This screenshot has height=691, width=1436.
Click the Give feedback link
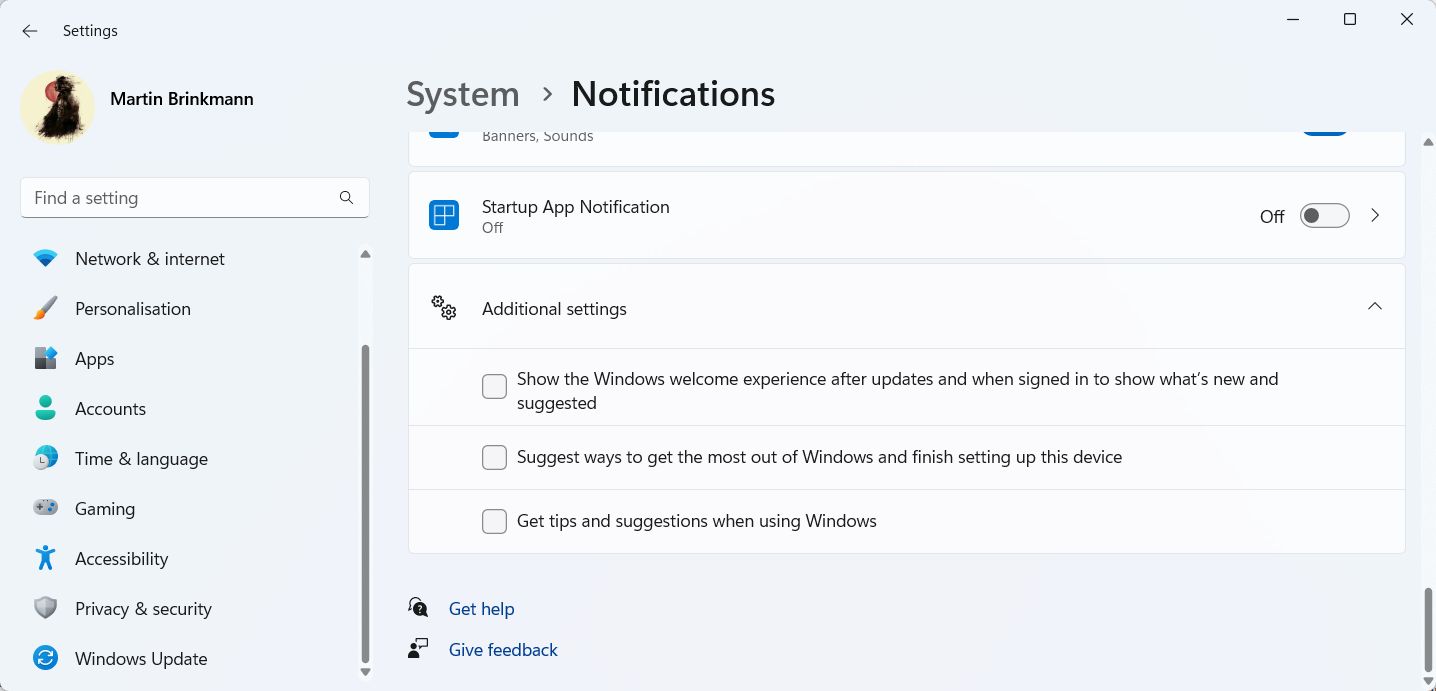(x=503, y=649)
